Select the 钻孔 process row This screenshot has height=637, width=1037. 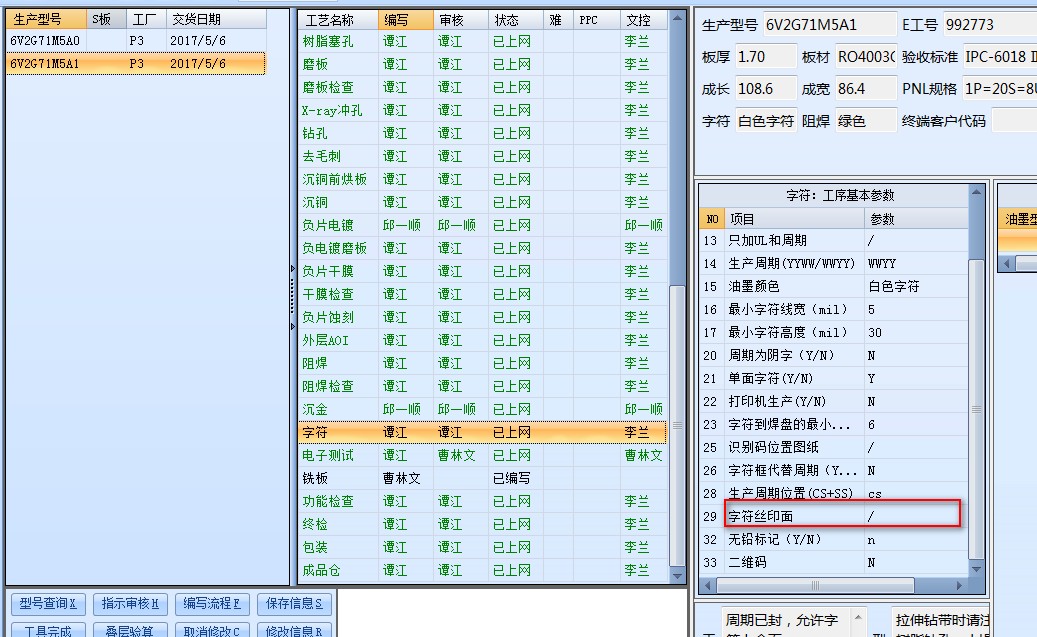pos(483,134)
